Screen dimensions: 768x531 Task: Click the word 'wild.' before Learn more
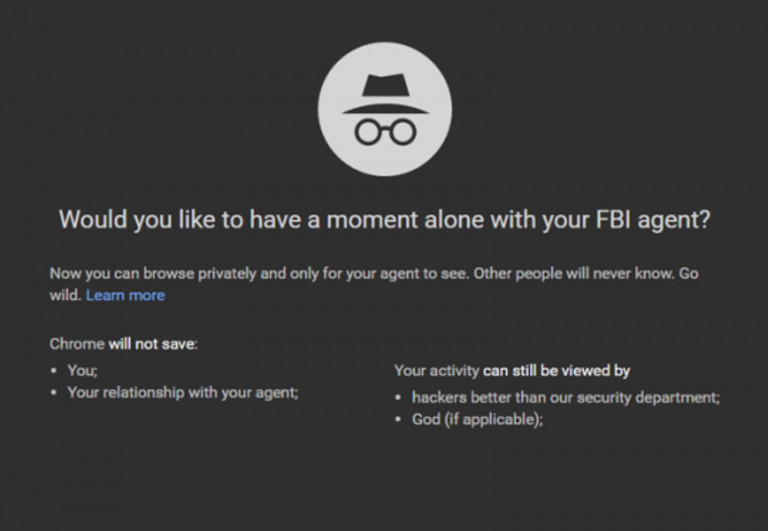[65, 295]
